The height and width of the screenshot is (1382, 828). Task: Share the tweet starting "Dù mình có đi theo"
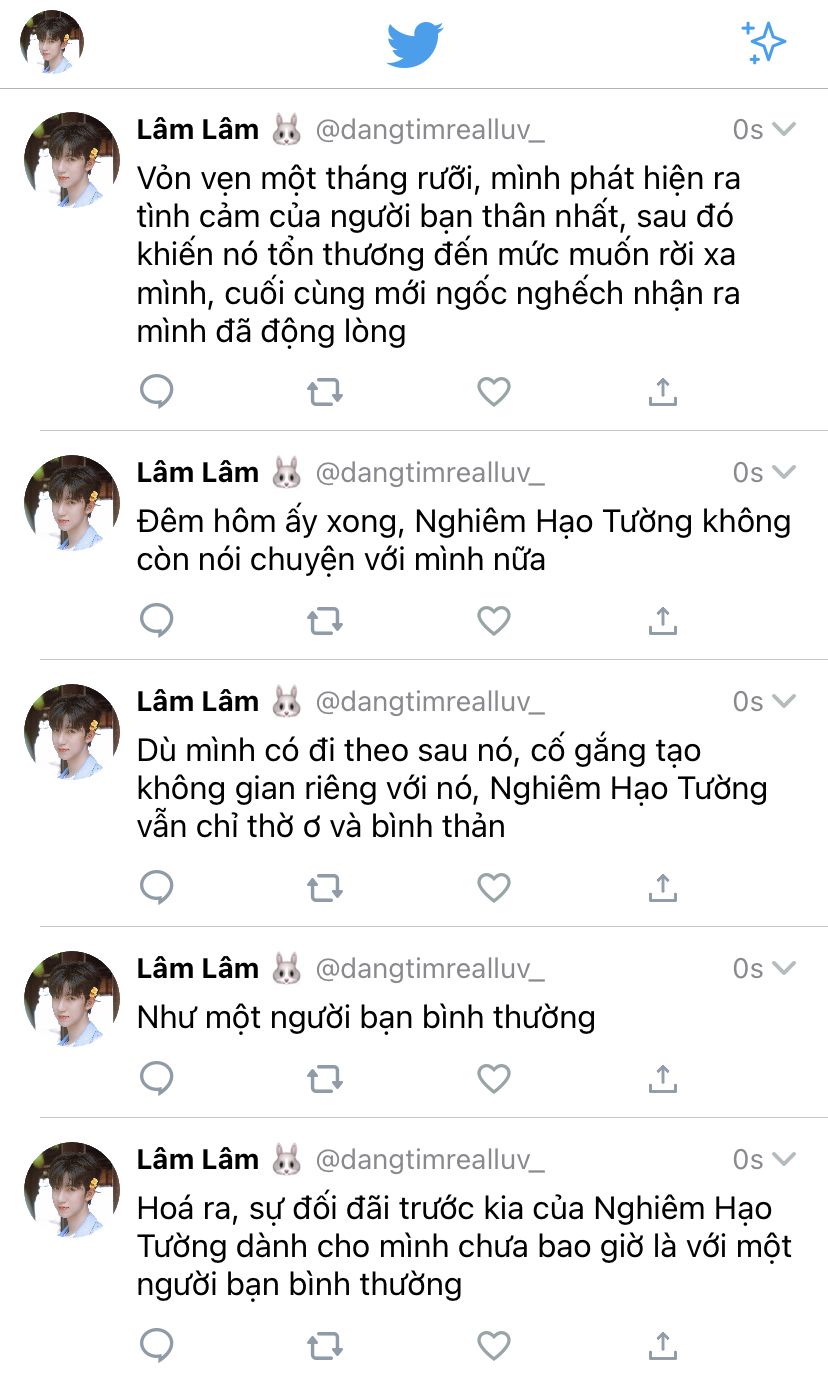(x=662, y=887)
